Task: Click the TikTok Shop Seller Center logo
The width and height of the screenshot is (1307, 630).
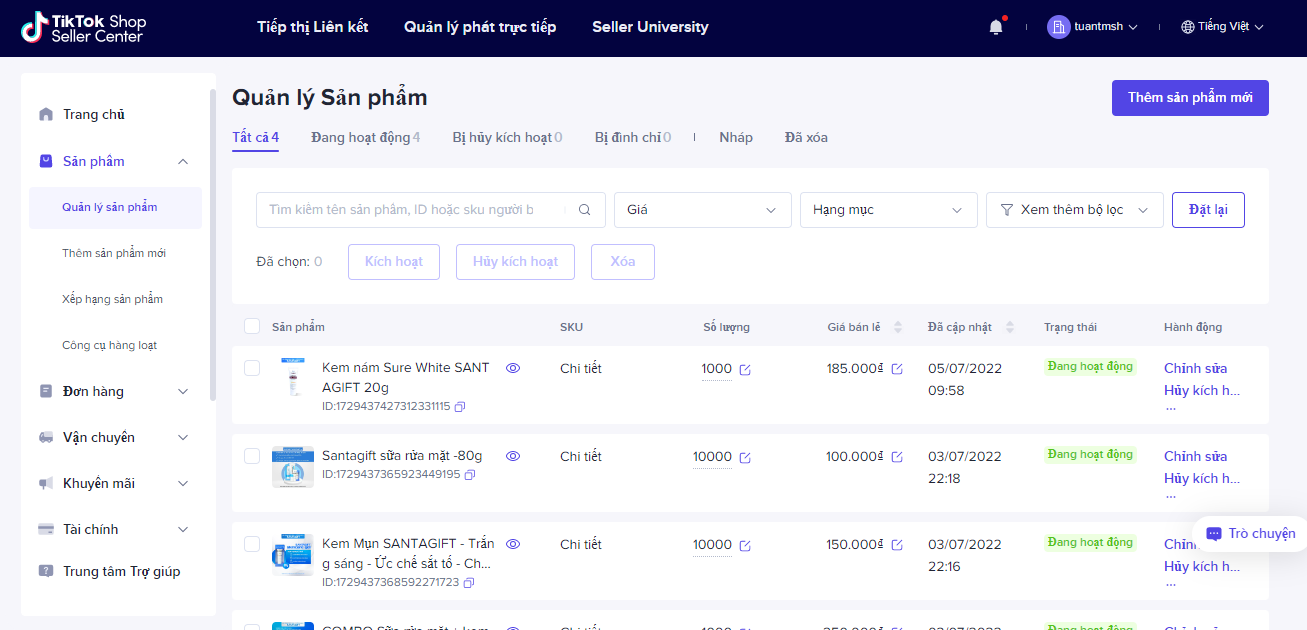Action: (x=84, y=28)
